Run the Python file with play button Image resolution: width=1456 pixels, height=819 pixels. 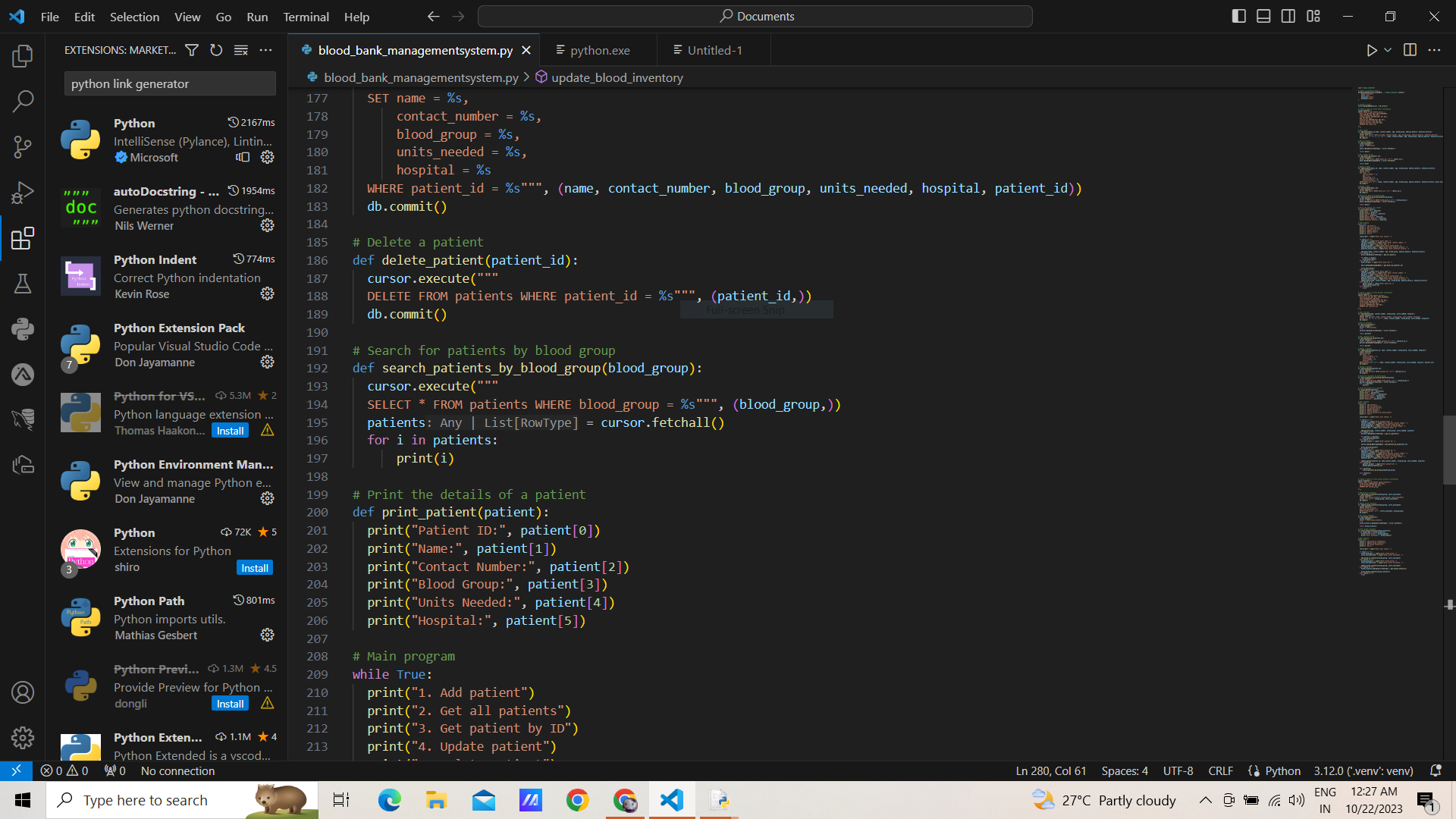point(1371,50)
